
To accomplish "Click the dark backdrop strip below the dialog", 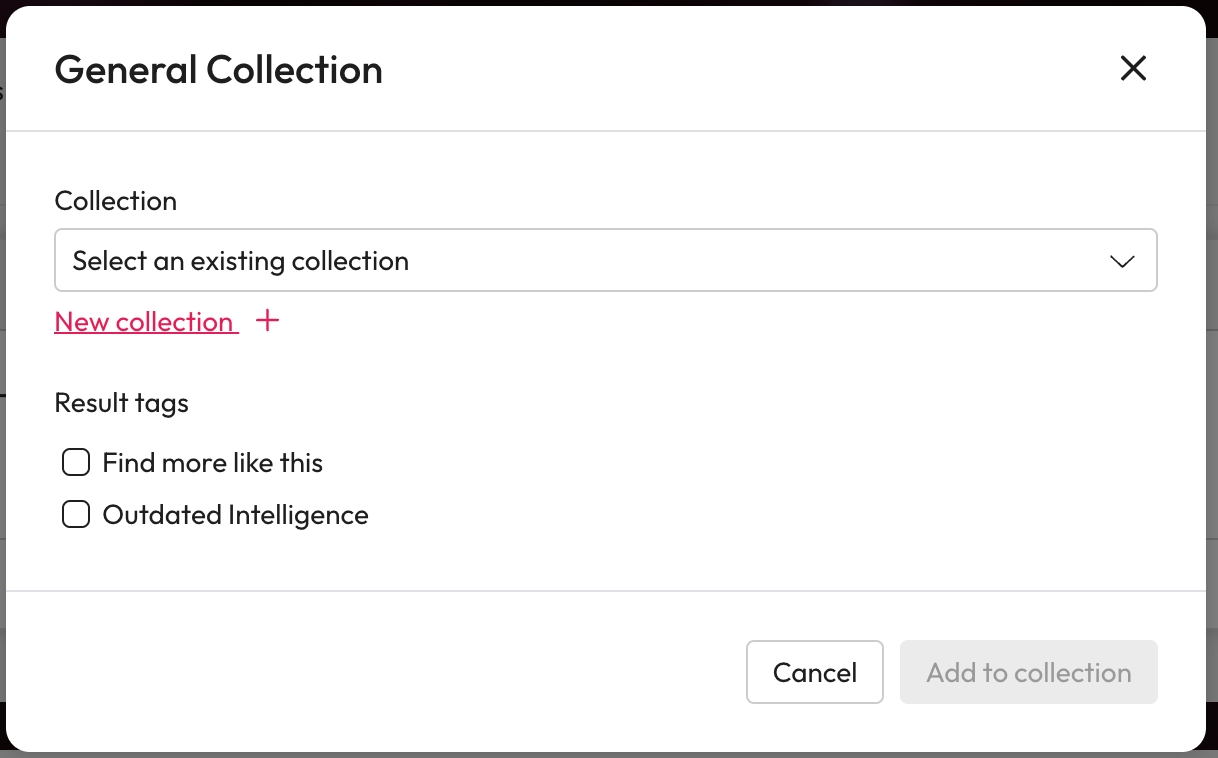I will [600, 755].
